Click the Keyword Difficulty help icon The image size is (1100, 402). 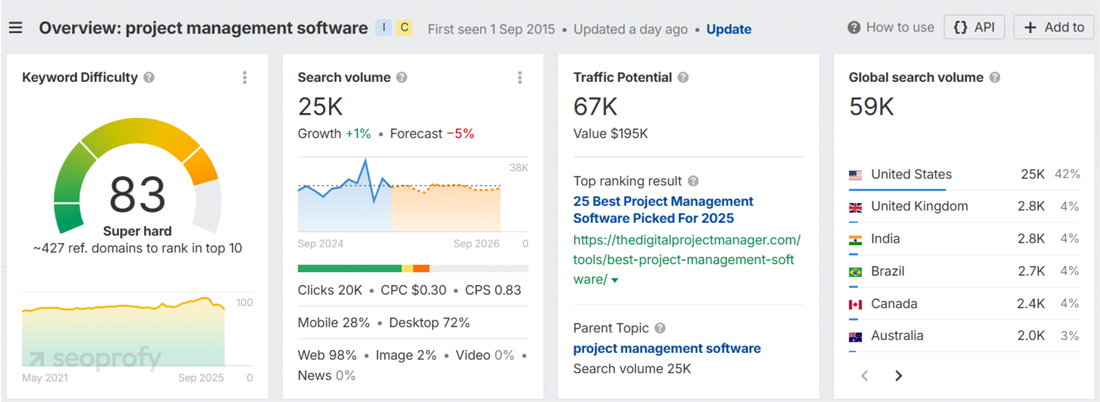[149, 78]
